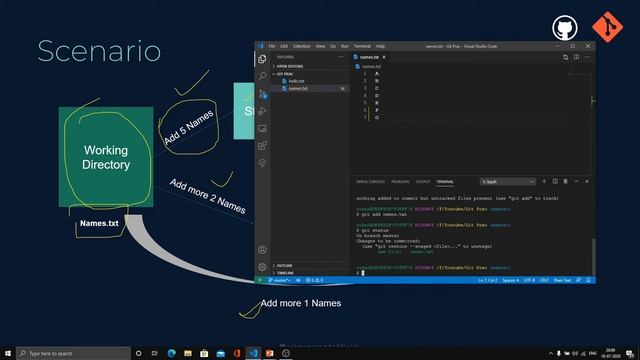The width and height of the screenshot is (640, 360).
Task: Open the Run menu
Action: [x=345, y=46]
